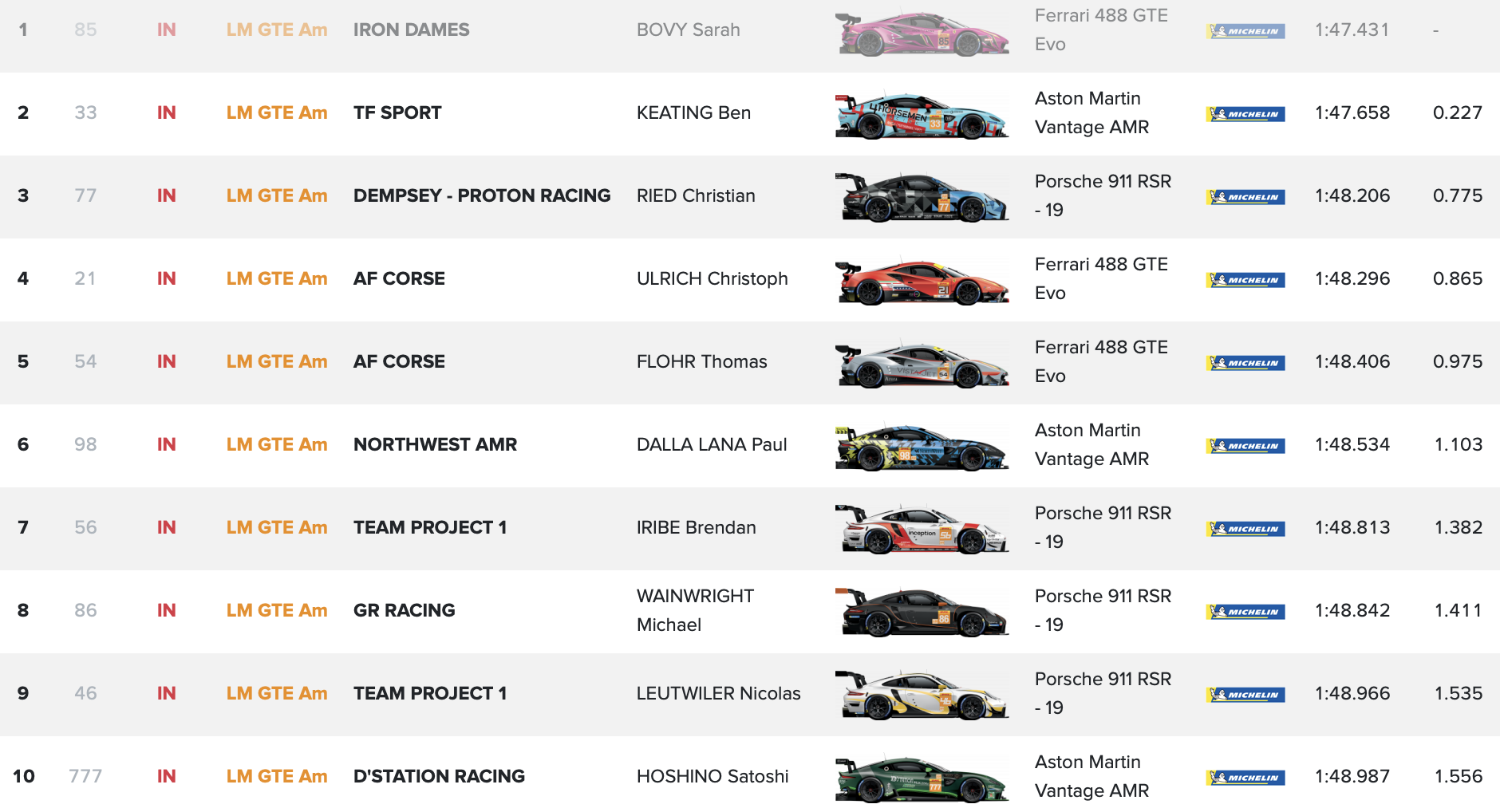Viewport: 1500px width, 812px height.
Task: Click lap time 1:48.813 for IRIBE Brendan
Action: point(1352,527)
